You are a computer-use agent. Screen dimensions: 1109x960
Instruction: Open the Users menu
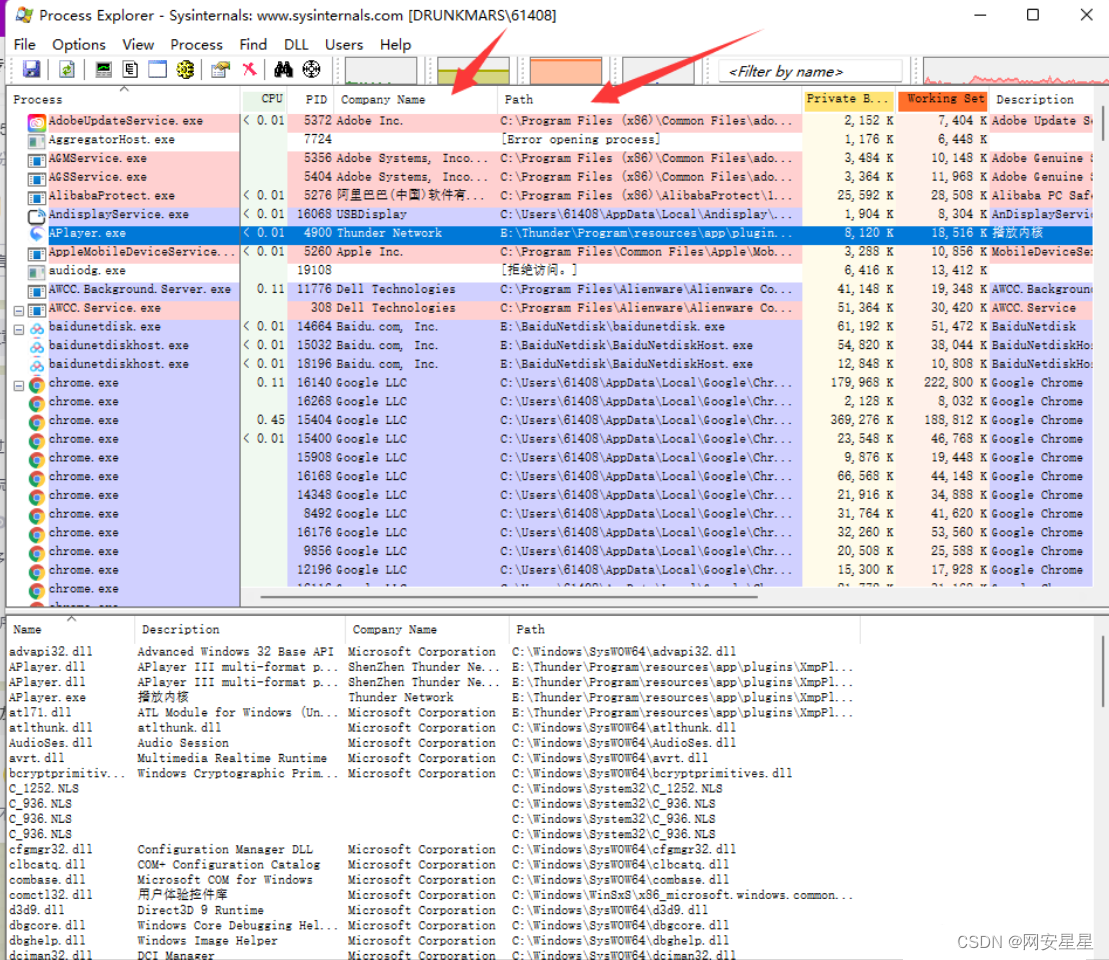(344, 45)
